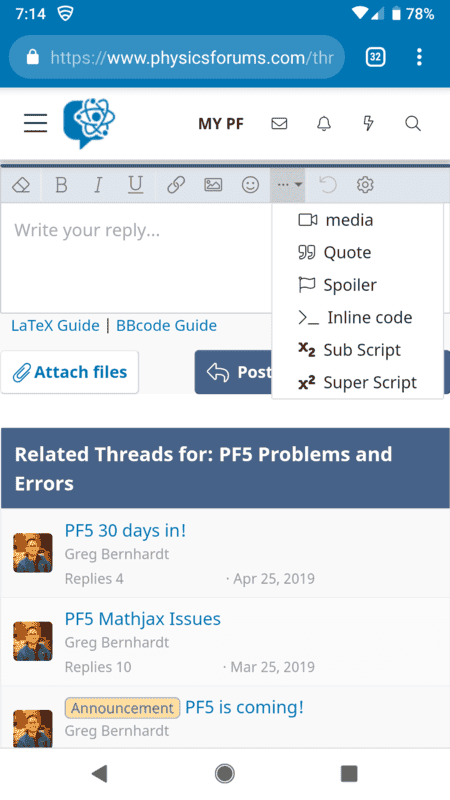Toggle bold formatting

click(x=61, y=185)
